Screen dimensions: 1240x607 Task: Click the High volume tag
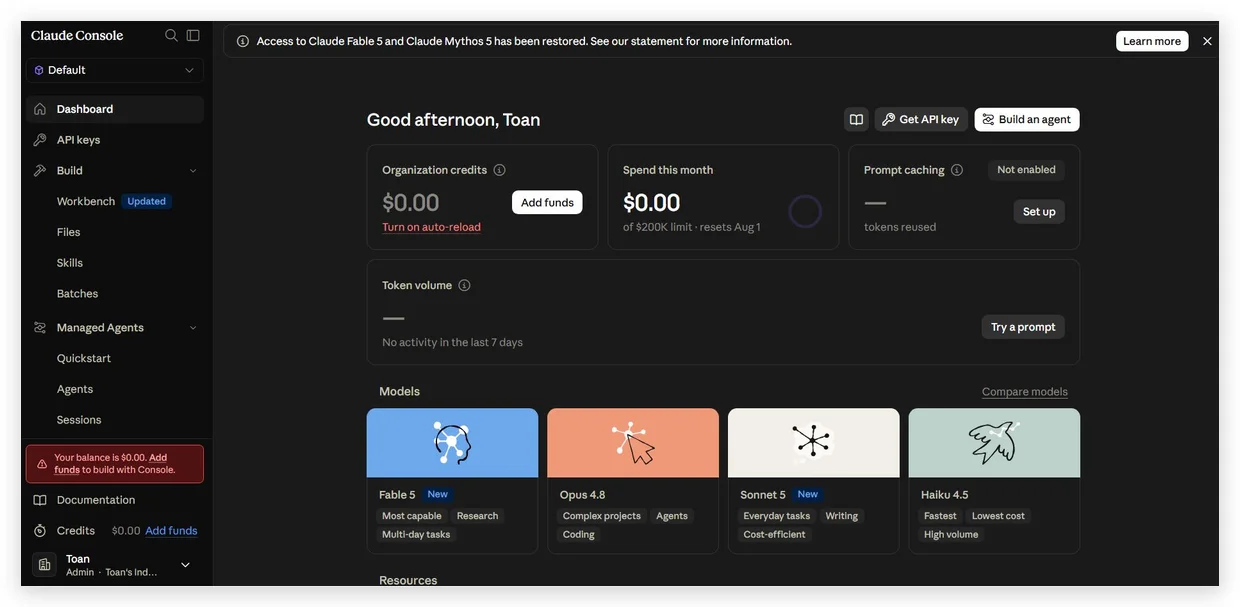pyautogui.click(x=952, y=534)
